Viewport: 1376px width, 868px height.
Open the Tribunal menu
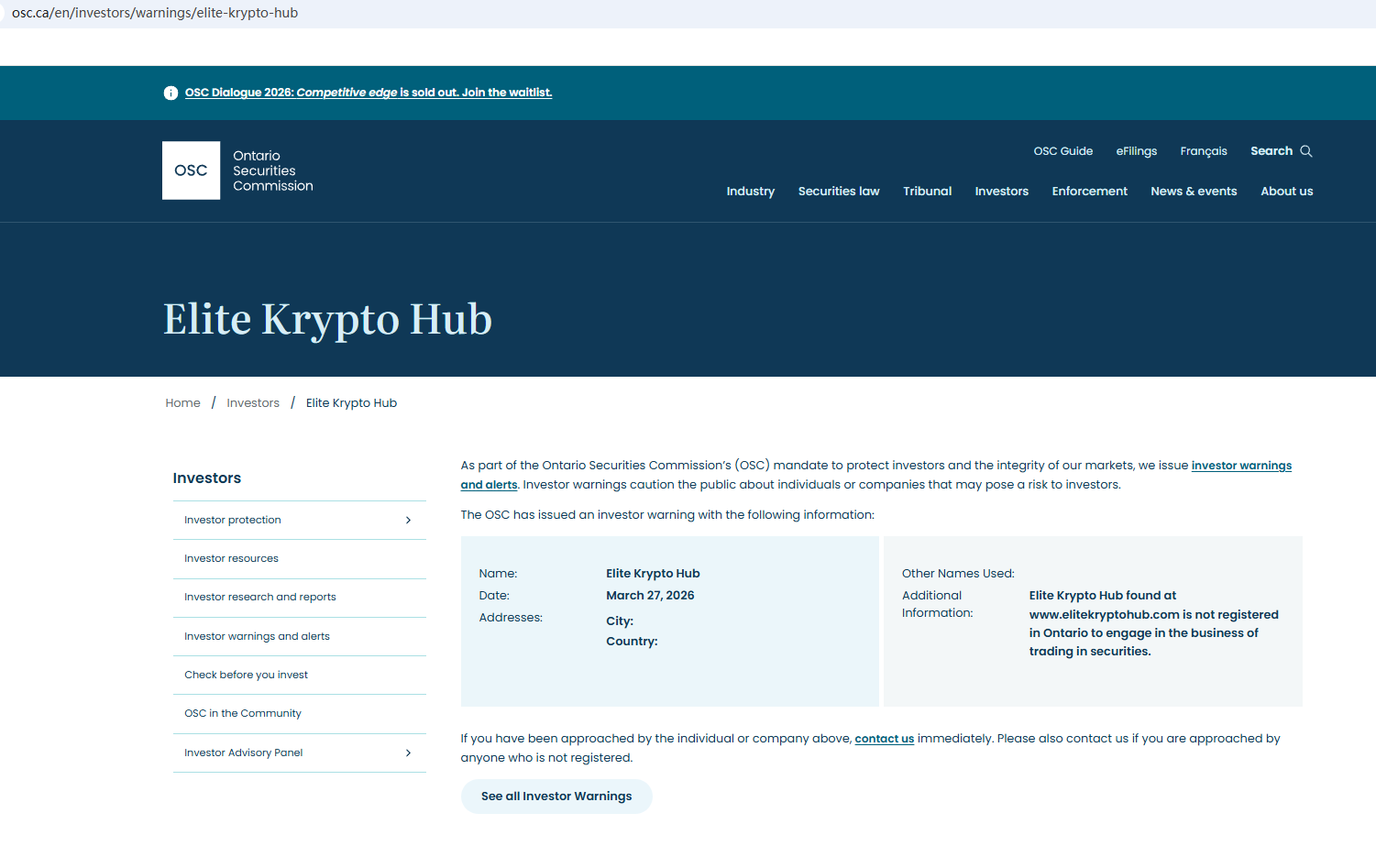coord(928,192)
